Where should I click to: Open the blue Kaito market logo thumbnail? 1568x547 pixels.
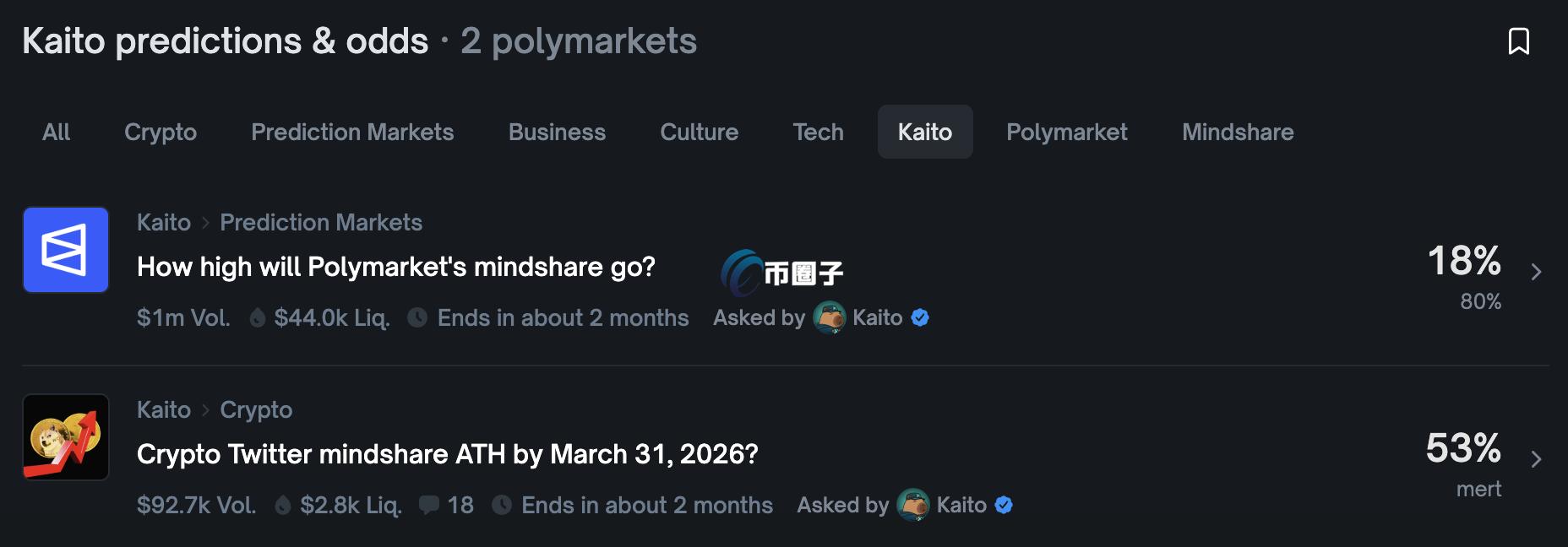tap(66, 250)
